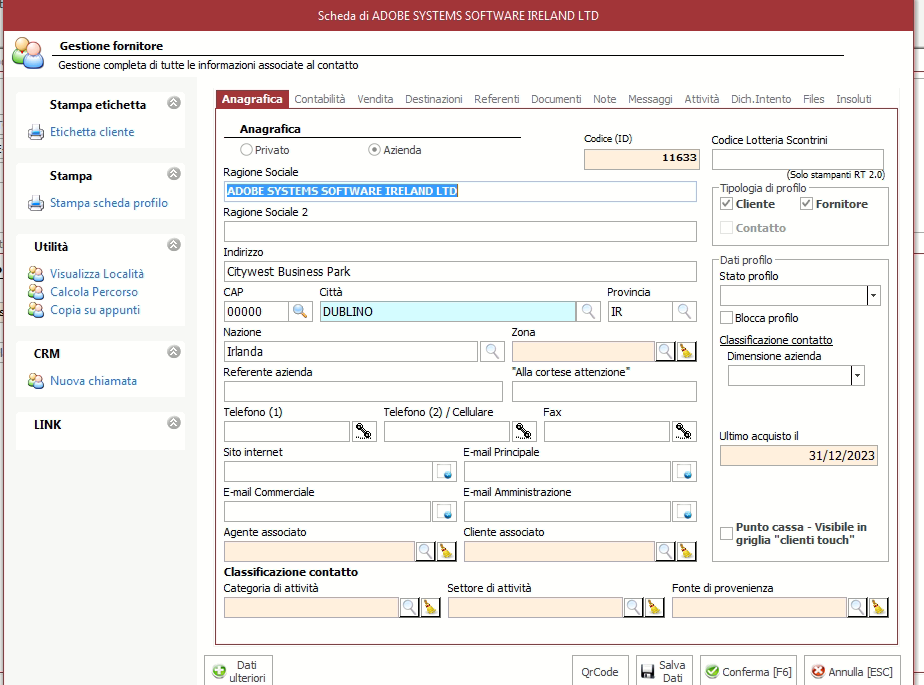This screenshot has height=685, width=924.
Task: Dial Telefono (2) / Cellulare phone icon
Action: pyautogui.click(x=524, y=432)
